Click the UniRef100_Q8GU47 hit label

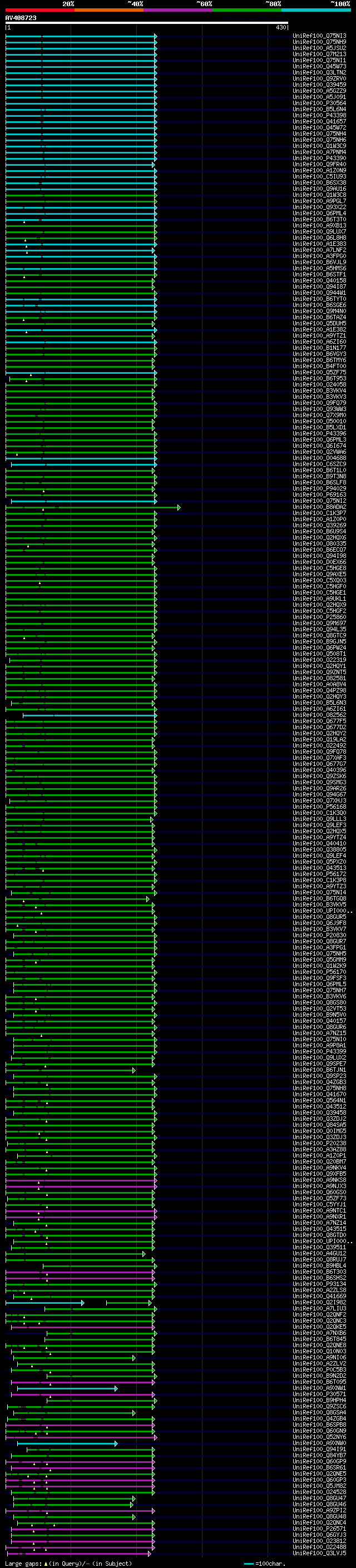[x=319, y=1498]
